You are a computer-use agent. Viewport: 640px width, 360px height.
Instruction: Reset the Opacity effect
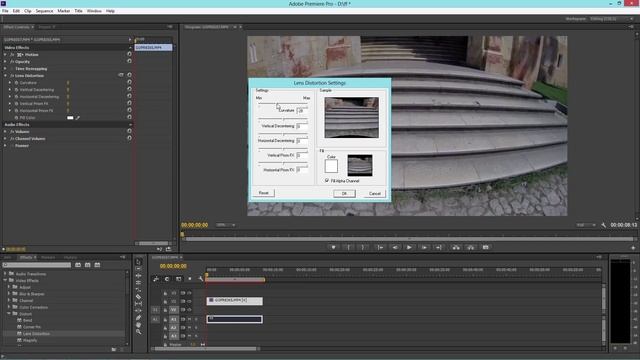point(129,61)
